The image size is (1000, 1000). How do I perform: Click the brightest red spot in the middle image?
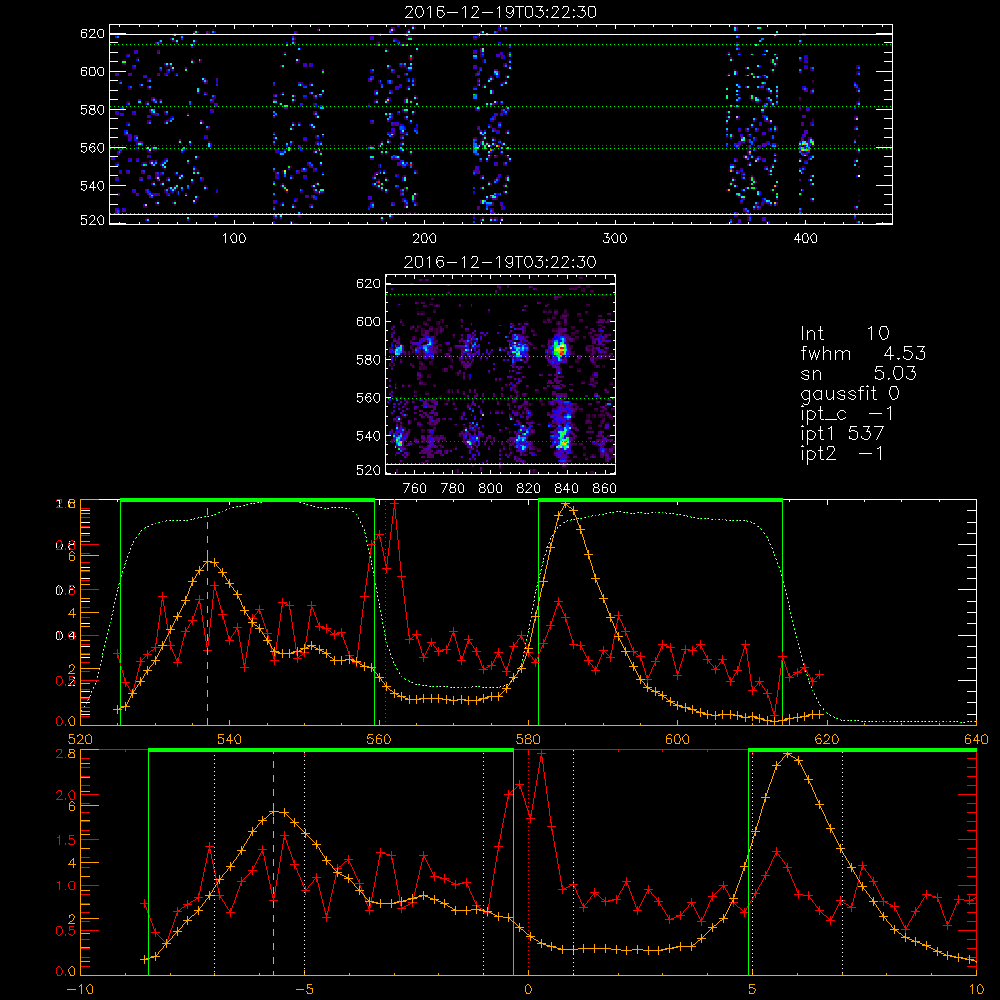[561, 349]
